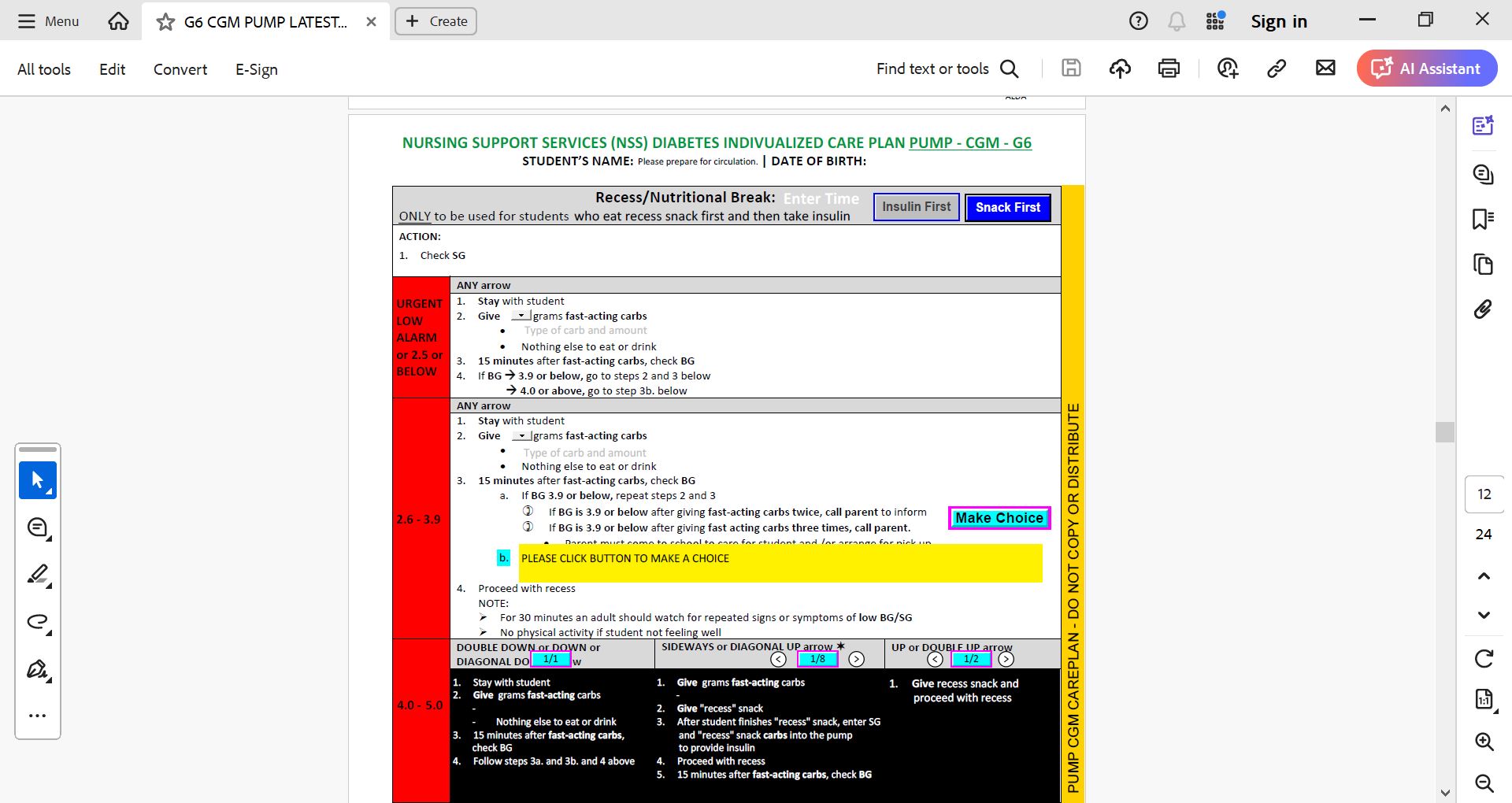Choose the add comment tool
This screenshot has height=803, width=1512.
38,528
